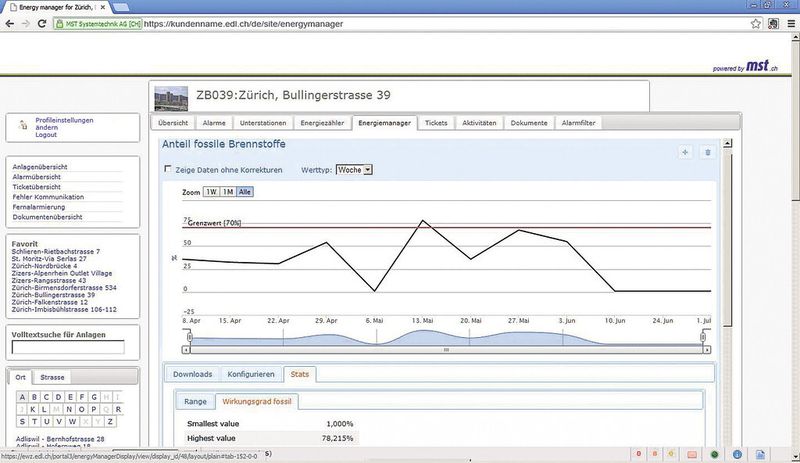The height and width of the screenshot is (463, 800).
Task: Switch to the Strasse tab
Action: pos(52,377)
